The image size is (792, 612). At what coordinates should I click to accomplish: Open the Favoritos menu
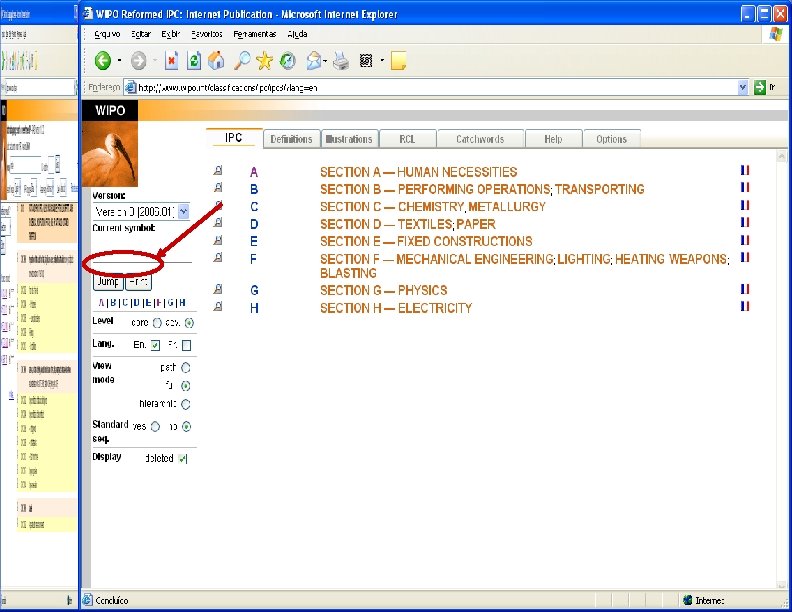pos(207,34)
